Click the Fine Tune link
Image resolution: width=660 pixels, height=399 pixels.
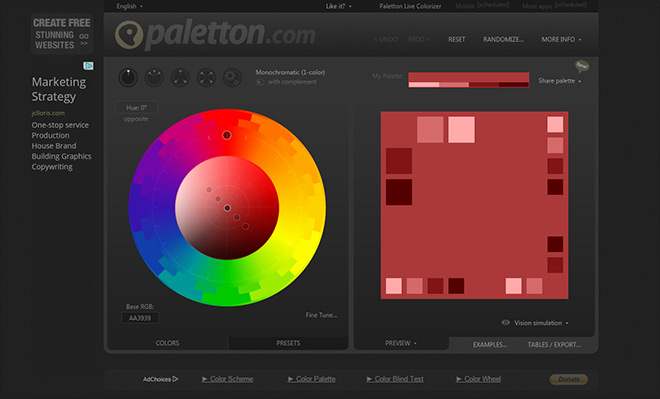321,315
